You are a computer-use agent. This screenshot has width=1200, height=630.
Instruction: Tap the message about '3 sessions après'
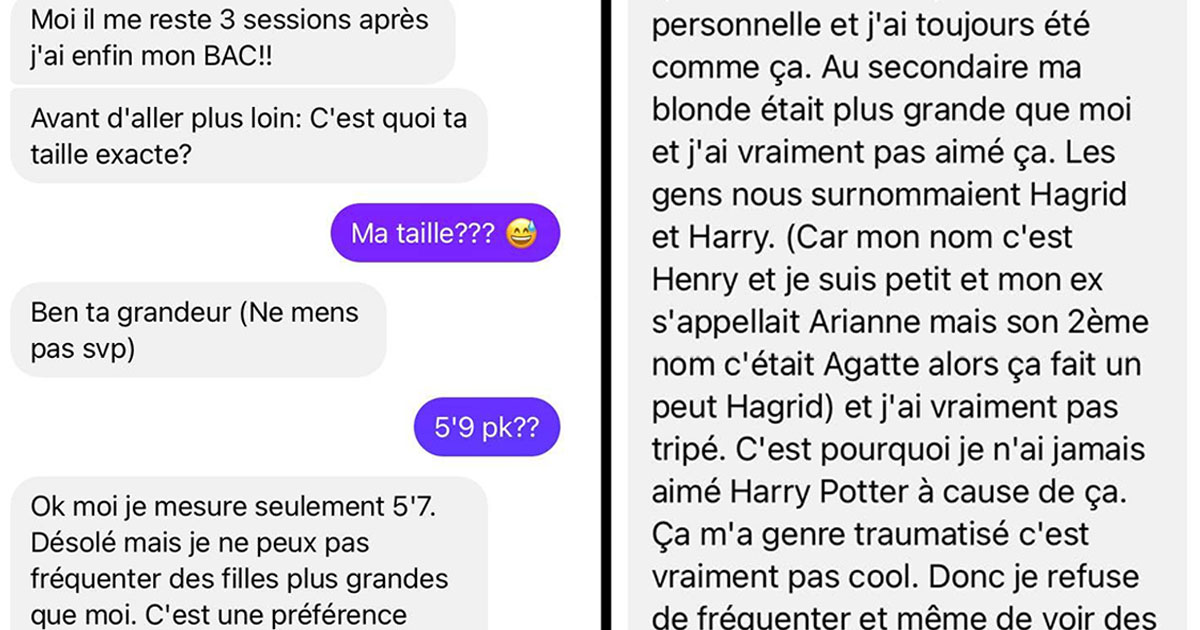[x=233, y=37]
